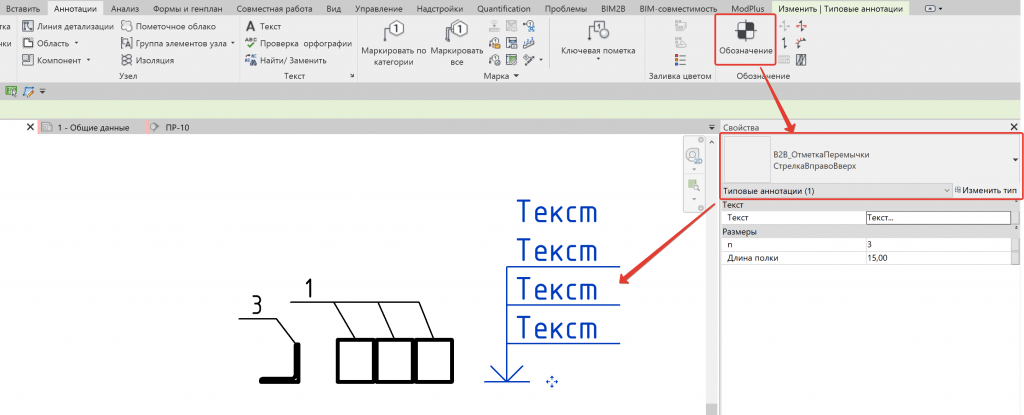Click the Изменить тип button
1024x415 pixels.
point(986,190)
